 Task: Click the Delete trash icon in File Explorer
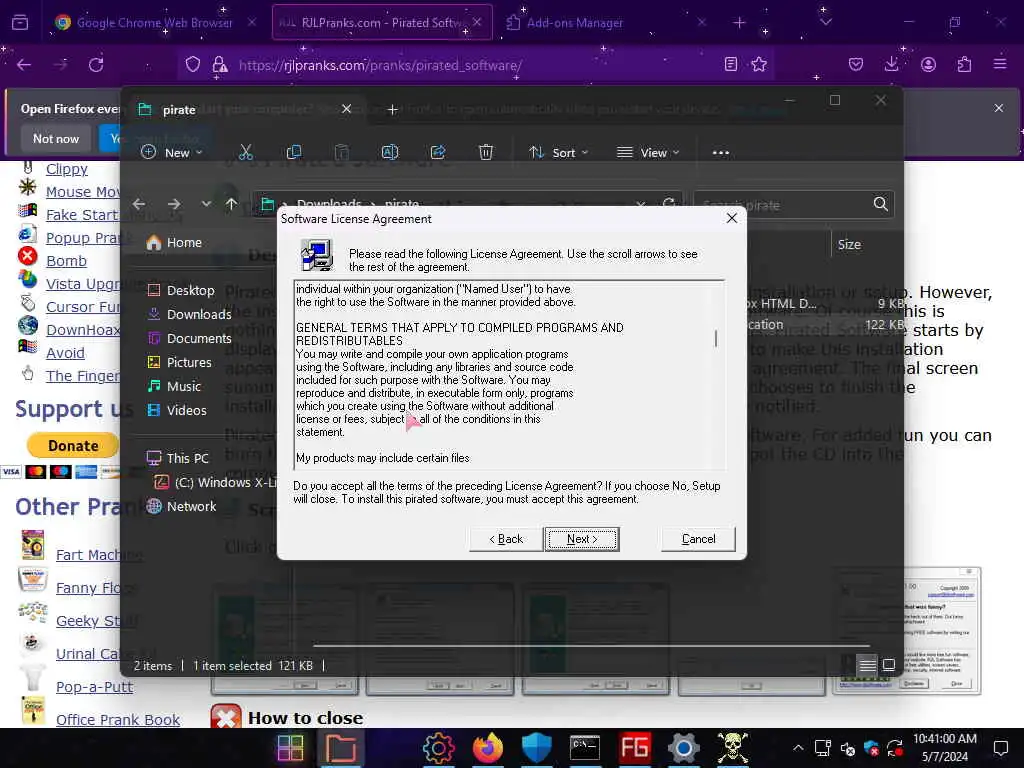point(486,153)
